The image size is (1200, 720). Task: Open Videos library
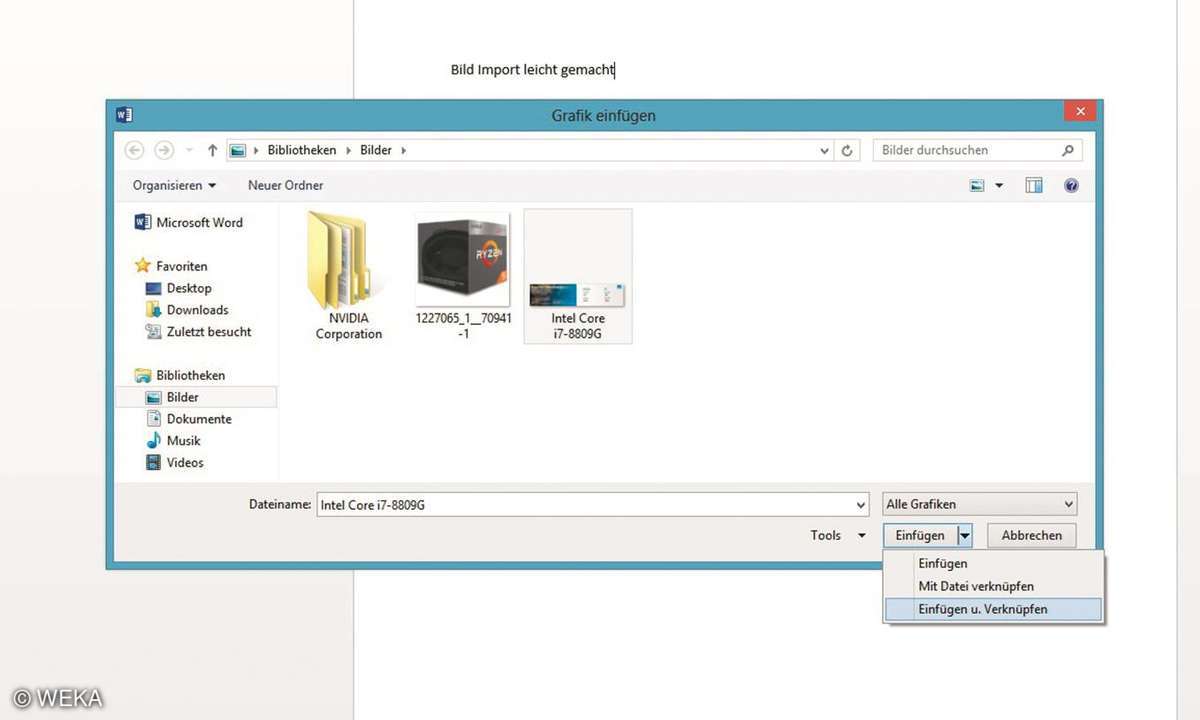pos(175,463)
